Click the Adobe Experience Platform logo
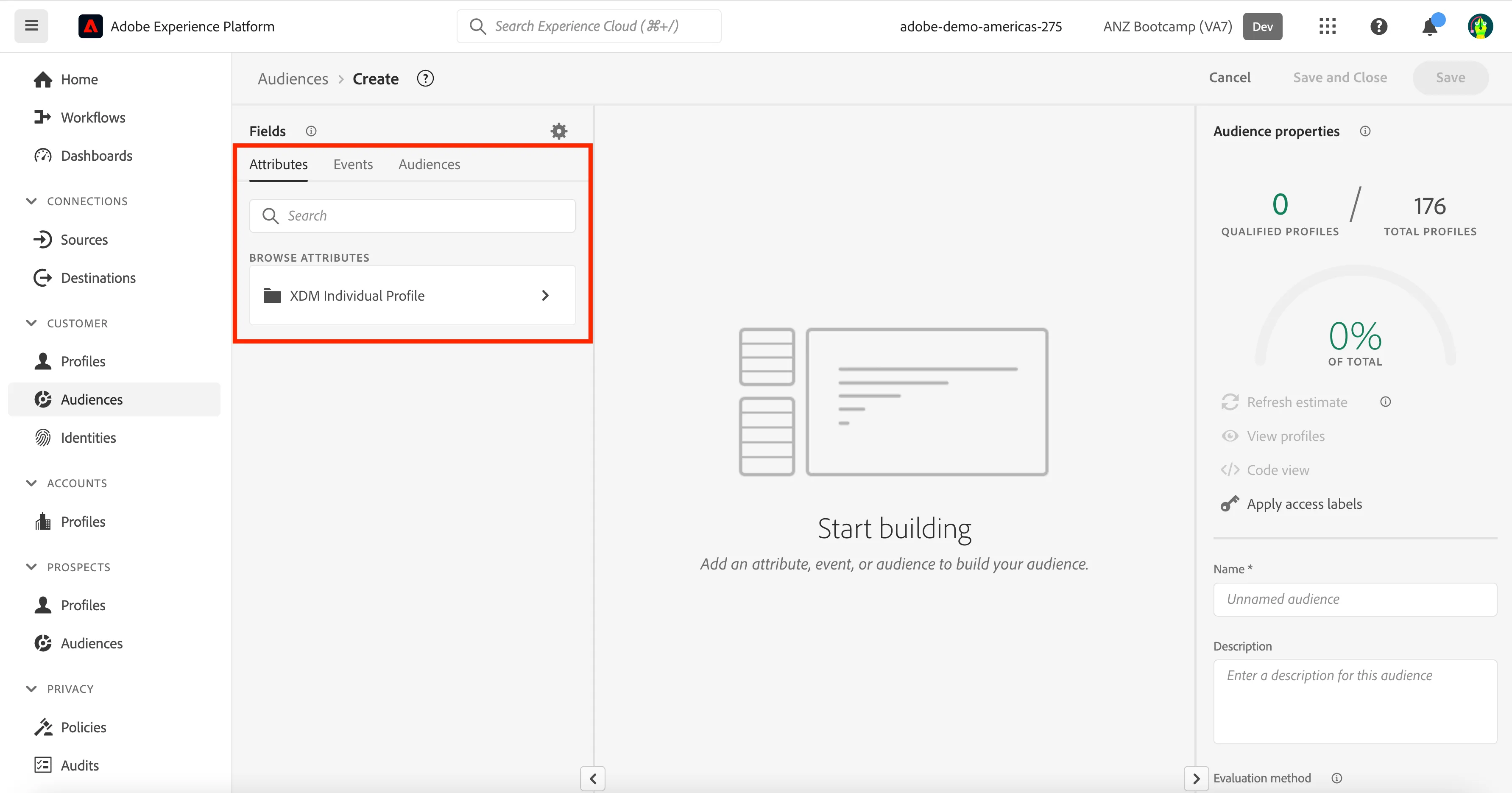 [x=90, y=26]
